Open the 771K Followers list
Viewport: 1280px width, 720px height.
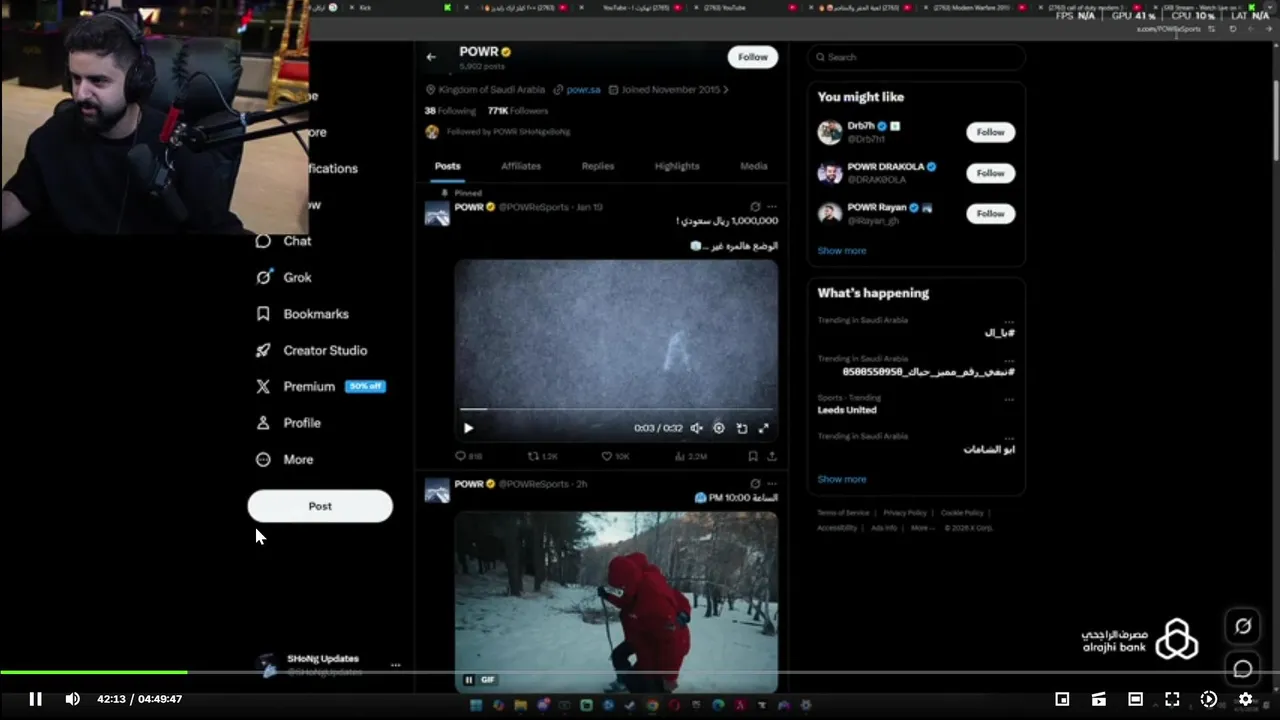pos(518,111)
